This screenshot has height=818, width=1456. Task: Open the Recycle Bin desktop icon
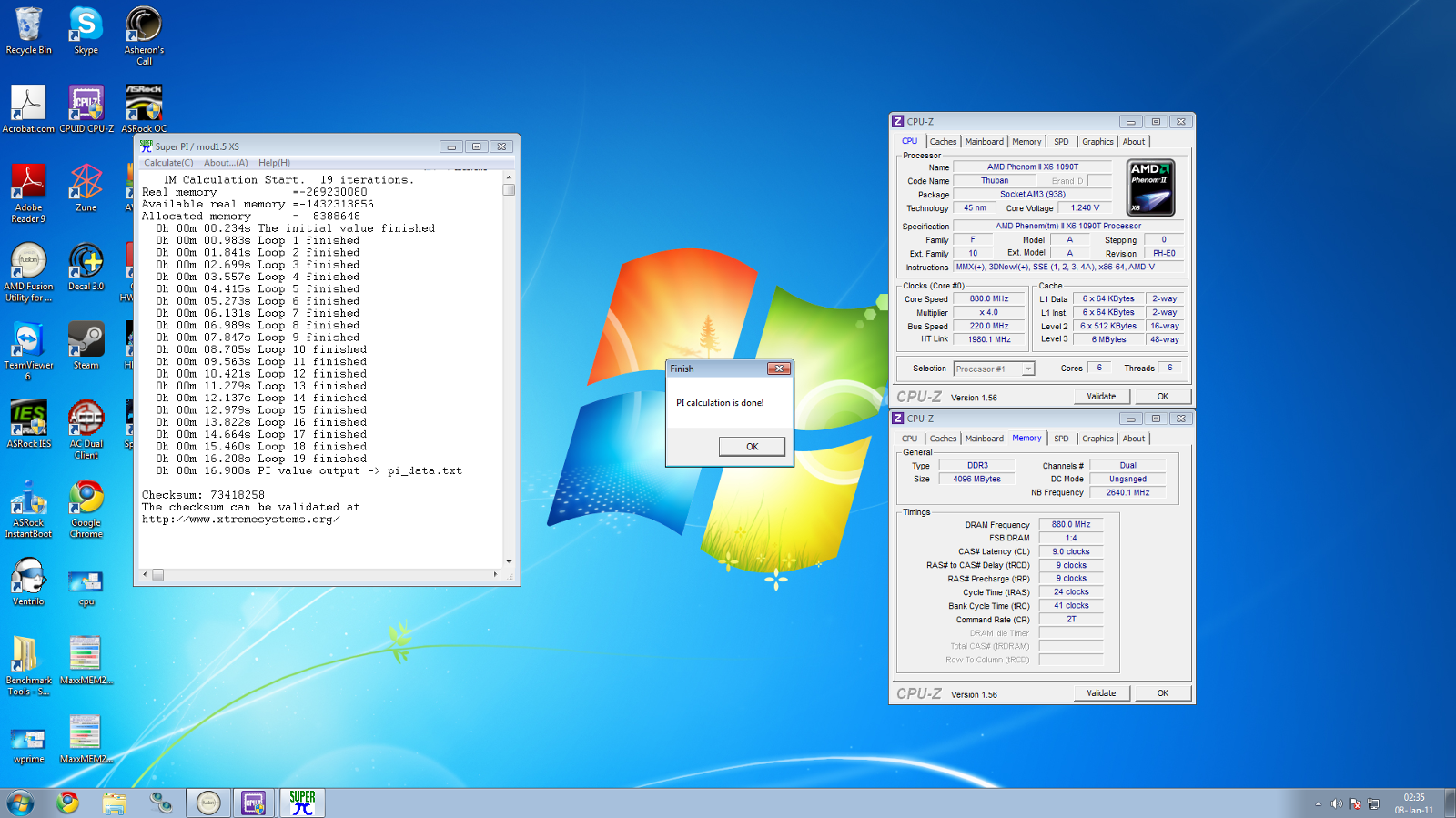coord(28,31)
